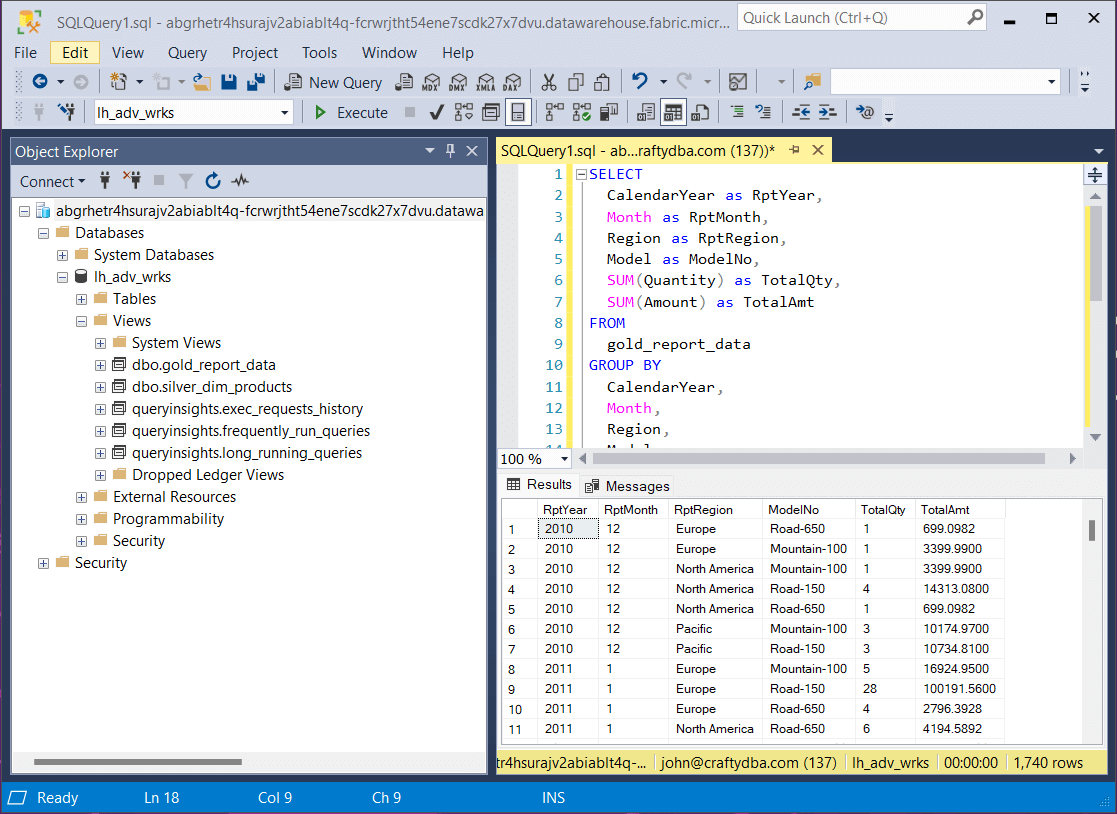Click the Parse query checkmark icon
The image size is (1117, 814).
[x=436, y=112]
